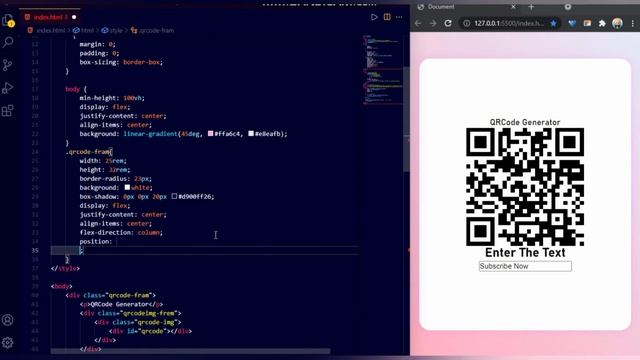This screenshot has height=360, width=640.
Task: Open the Accounts menu in the activity bar
Action: click(x=8, y=320)
